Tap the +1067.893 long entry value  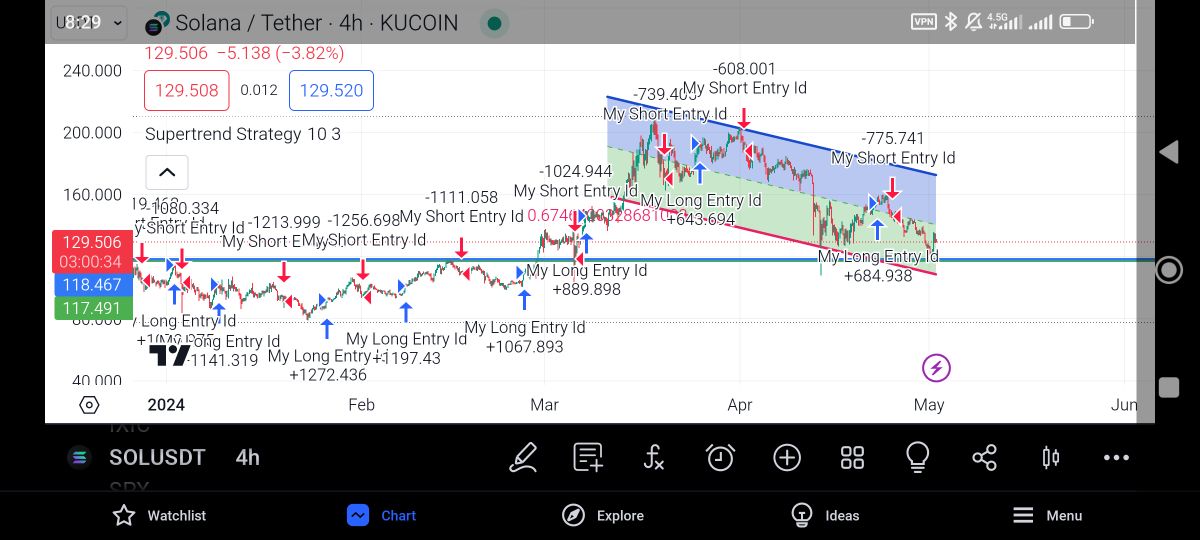524,346
